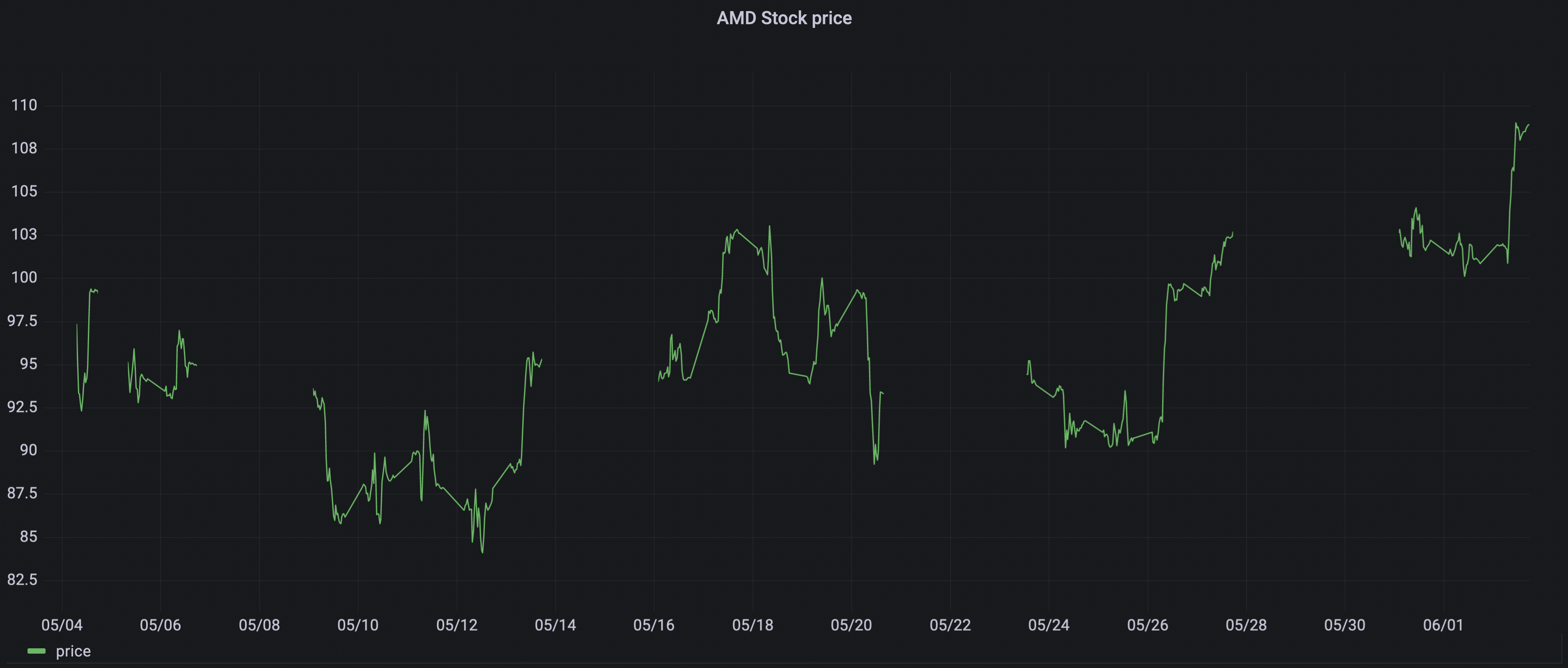Screen dimensions: 1568x668
Task: Click the 05/26 date label on the time axis
Action: (1147, 625)
